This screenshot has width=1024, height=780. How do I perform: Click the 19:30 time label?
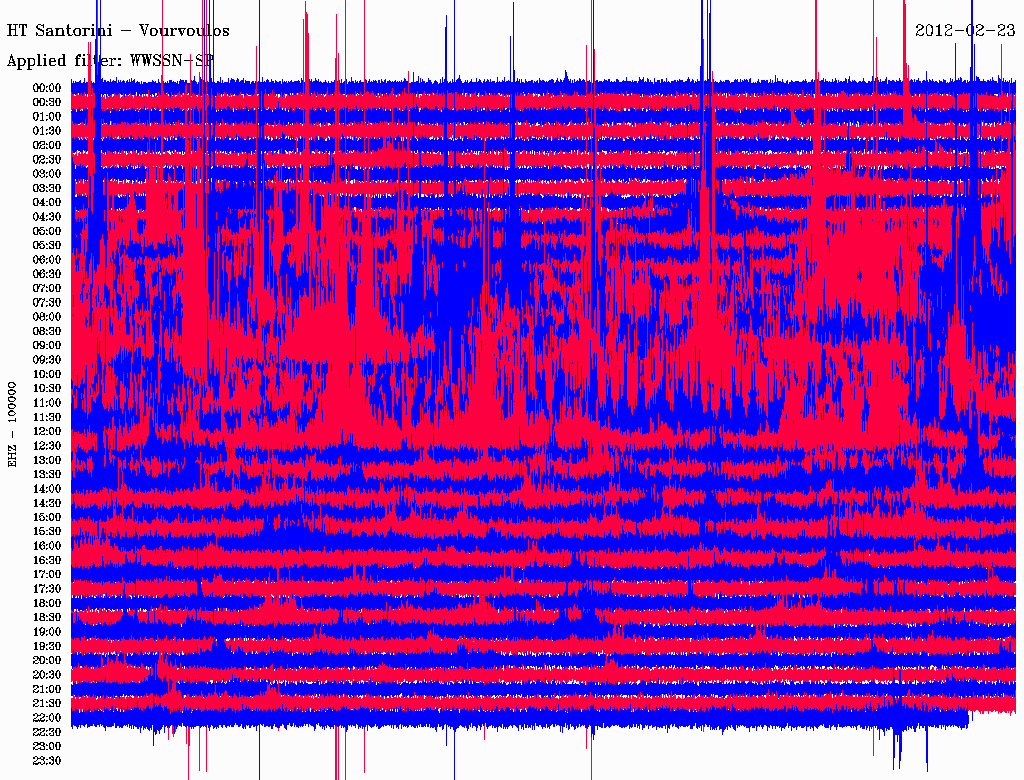pyautogui.click(x=47, y=647)
